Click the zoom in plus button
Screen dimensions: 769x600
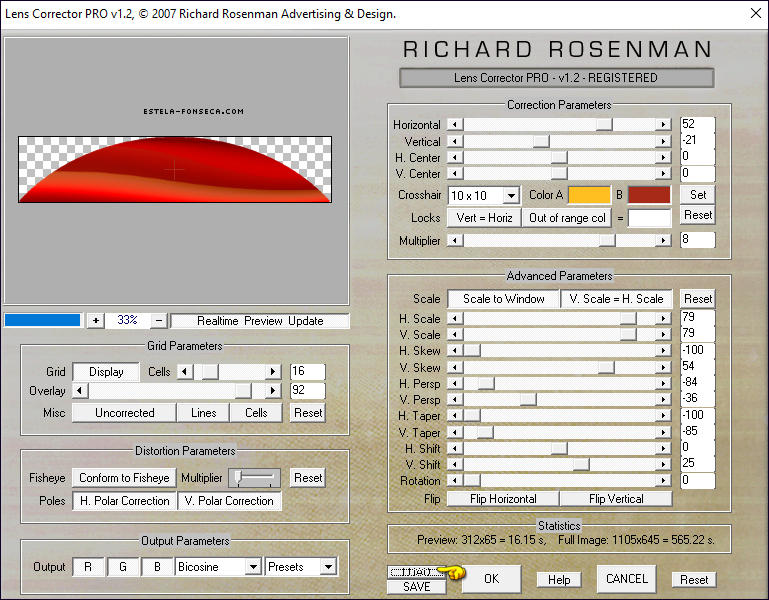[x=96, y=320]
